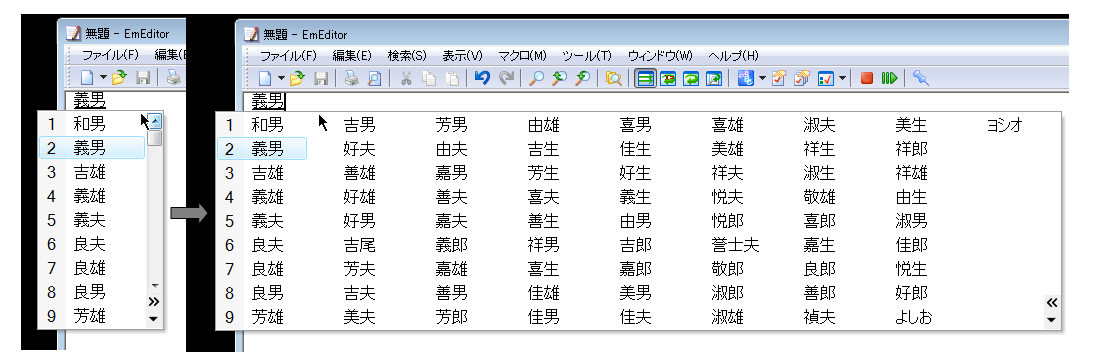The height and width of the screenshot is (364, 1096).
Task: Click Properties for All Configurations icon
Action: 802,78
